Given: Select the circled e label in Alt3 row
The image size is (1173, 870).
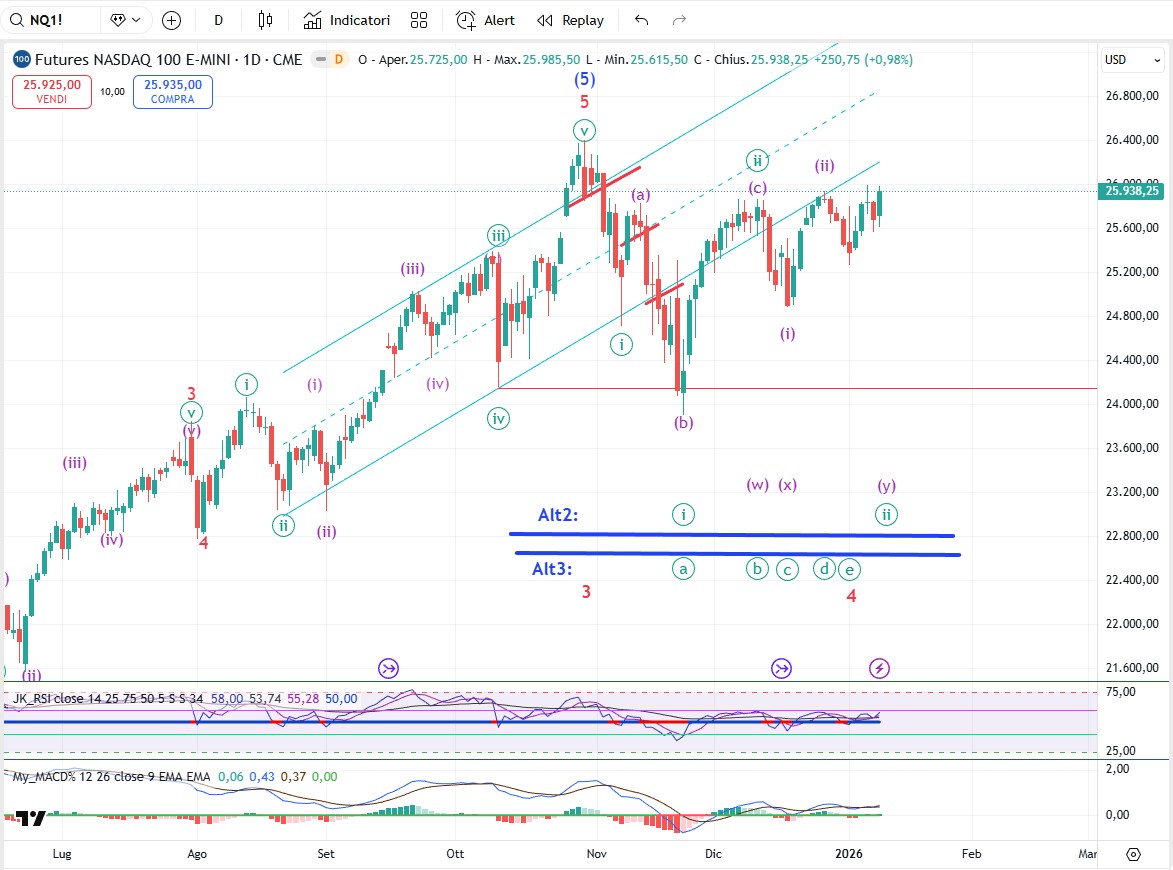Looking at the screenshot, I should tap(849, 569).
